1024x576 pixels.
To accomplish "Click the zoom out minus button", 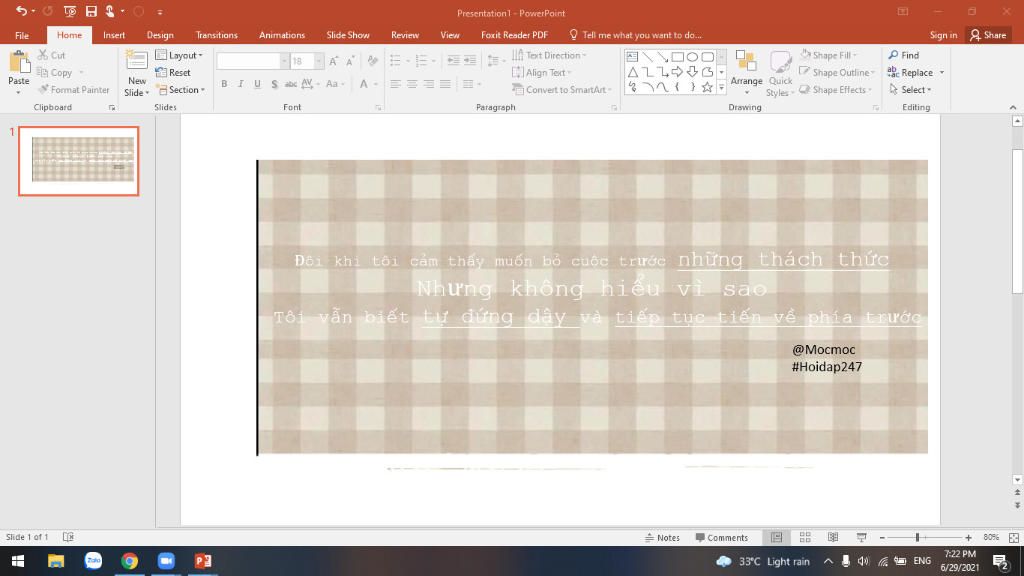I will tap(882, 537).
